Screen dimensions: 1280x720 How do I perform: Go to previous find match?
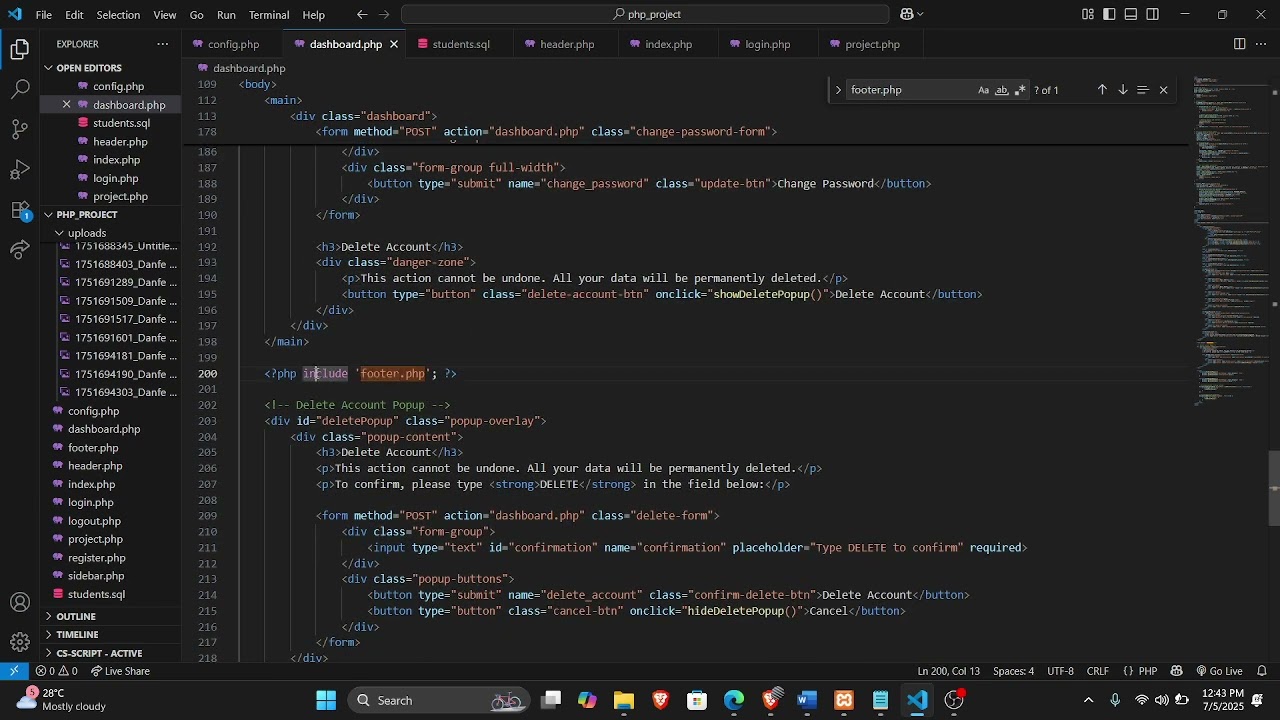1102,90
